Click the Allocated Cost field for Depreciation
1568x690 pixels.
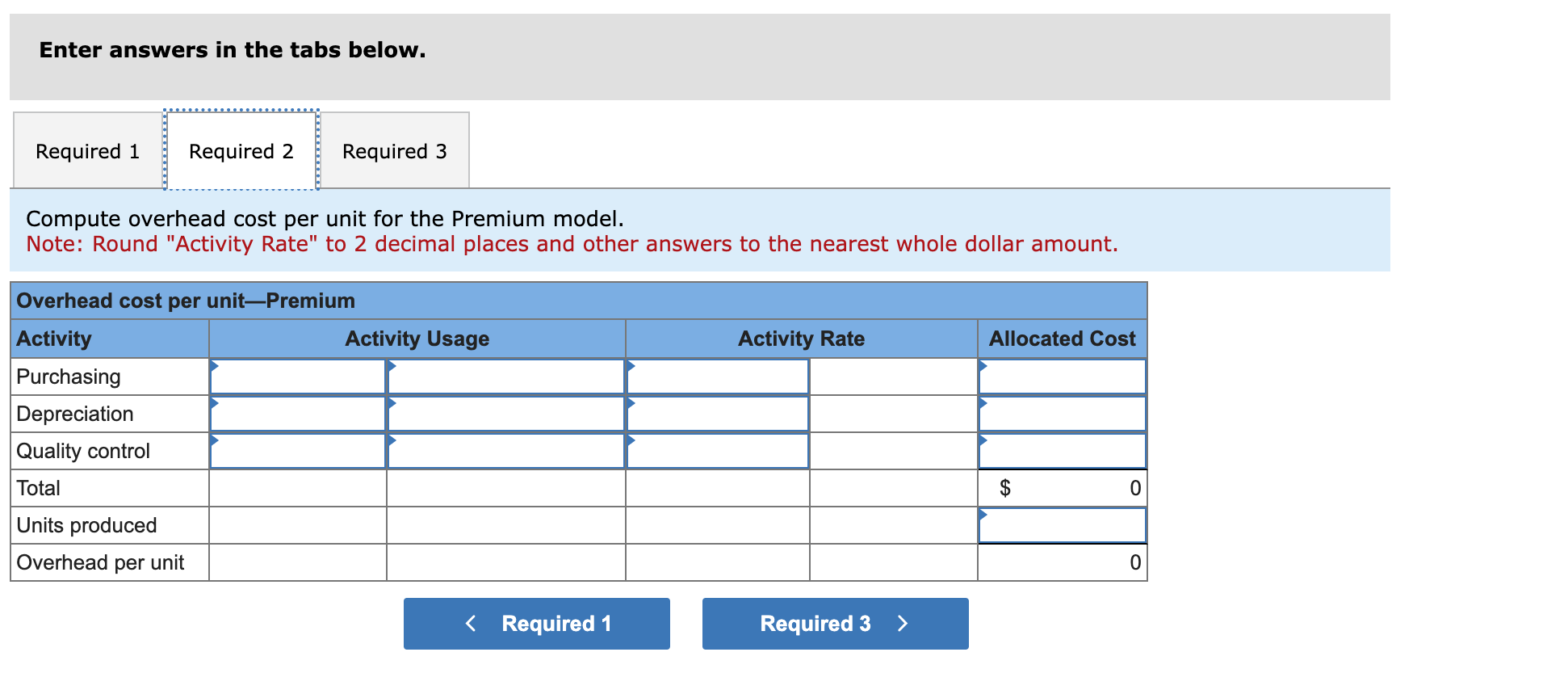[1062, 413]
